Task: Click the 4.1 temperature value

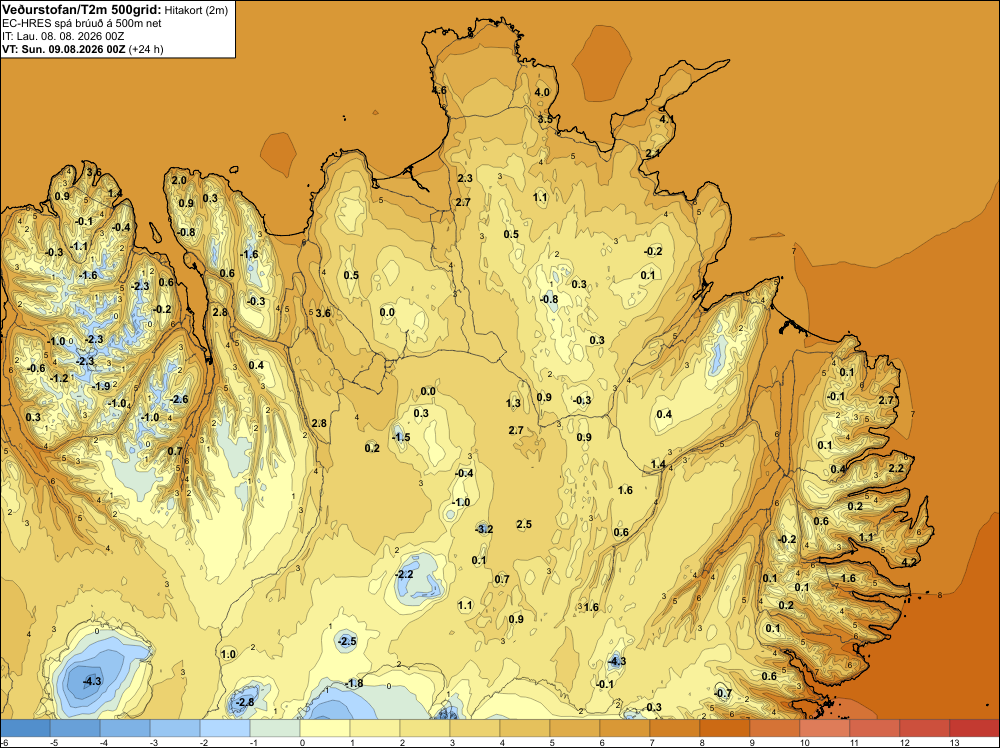Action: tap(666, 119)
